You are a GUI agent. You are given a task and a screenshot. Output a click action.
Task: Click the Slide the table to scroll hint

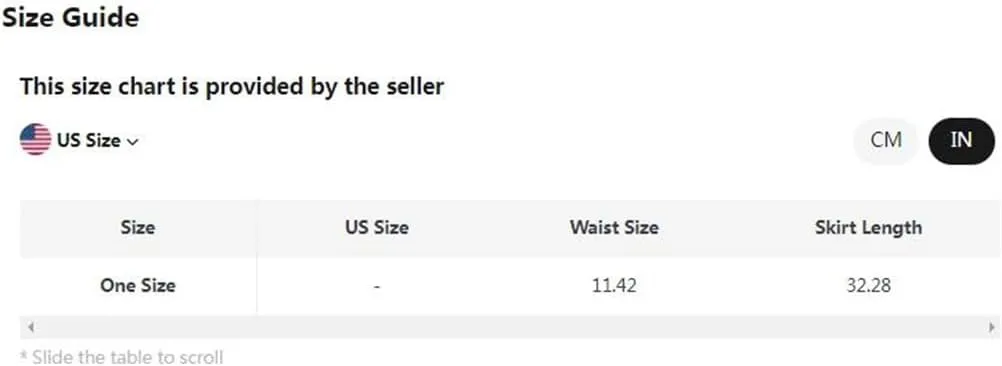121,356
